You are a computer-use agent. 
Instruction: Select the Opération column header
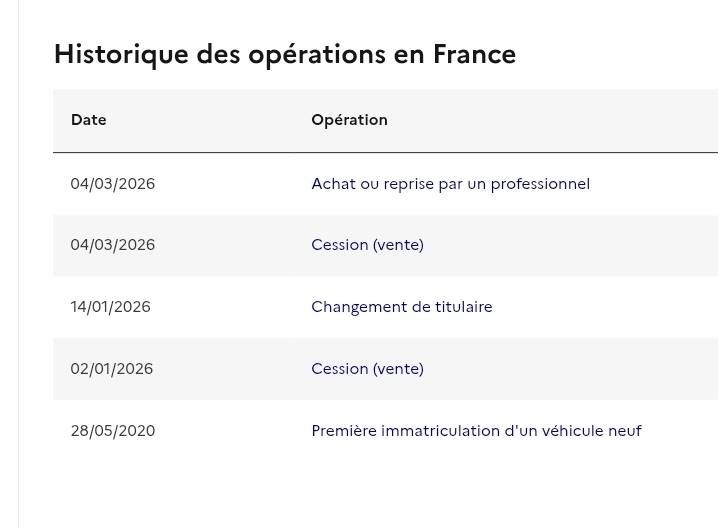point(349,120)
